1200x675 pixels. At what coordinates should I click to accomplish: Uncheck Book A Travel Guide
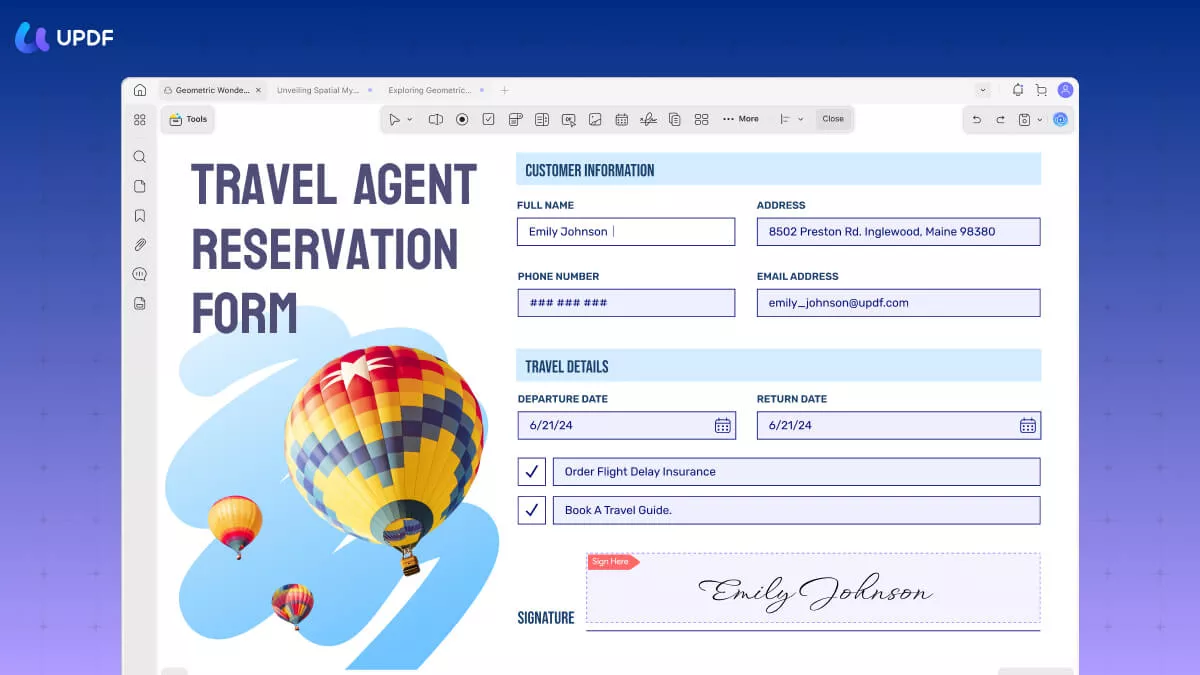(531, 510)
